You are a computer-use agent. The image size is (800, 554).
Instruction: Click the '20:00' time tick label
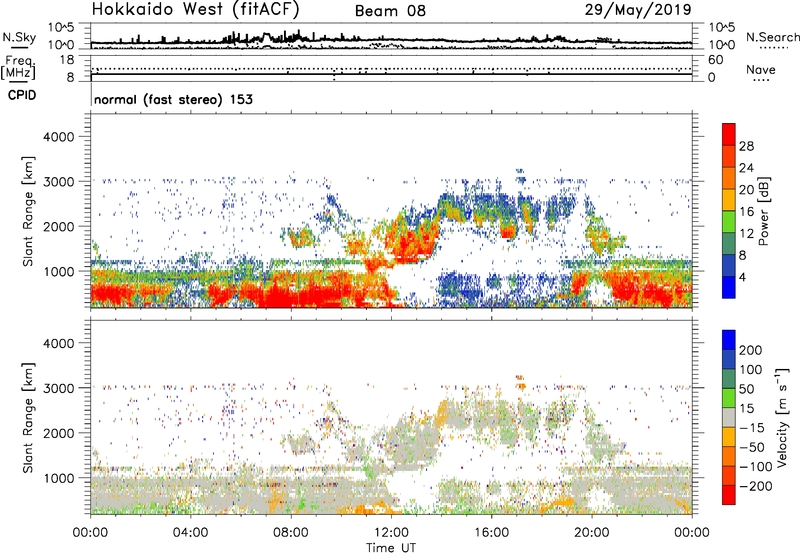[591, 533]
